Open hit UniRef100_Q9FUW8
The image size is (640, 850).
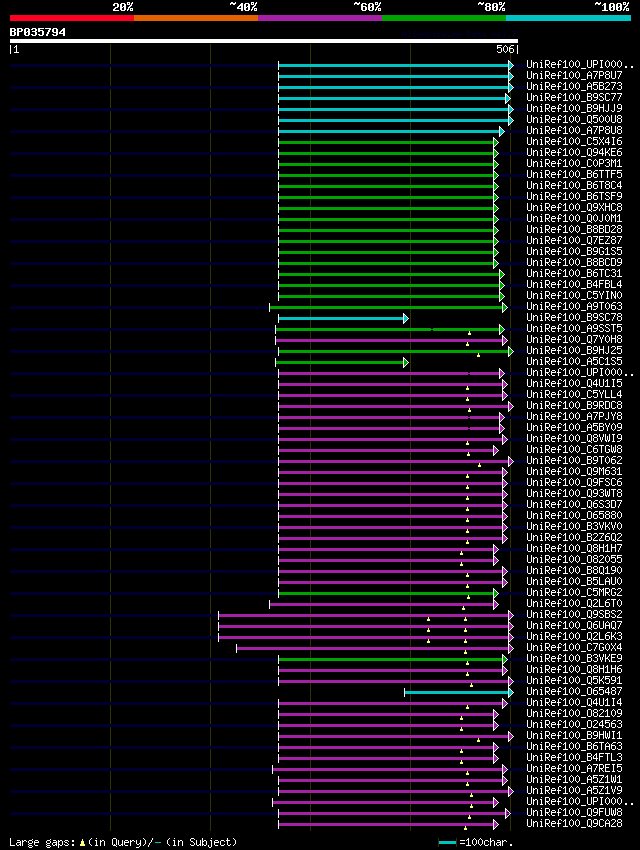pos(574,812)
